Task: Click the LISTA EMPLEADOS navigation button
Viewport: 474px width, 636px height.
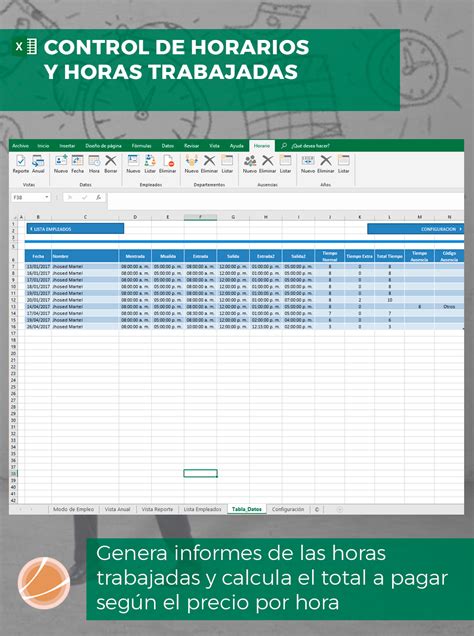Action: tap(75, 229)
